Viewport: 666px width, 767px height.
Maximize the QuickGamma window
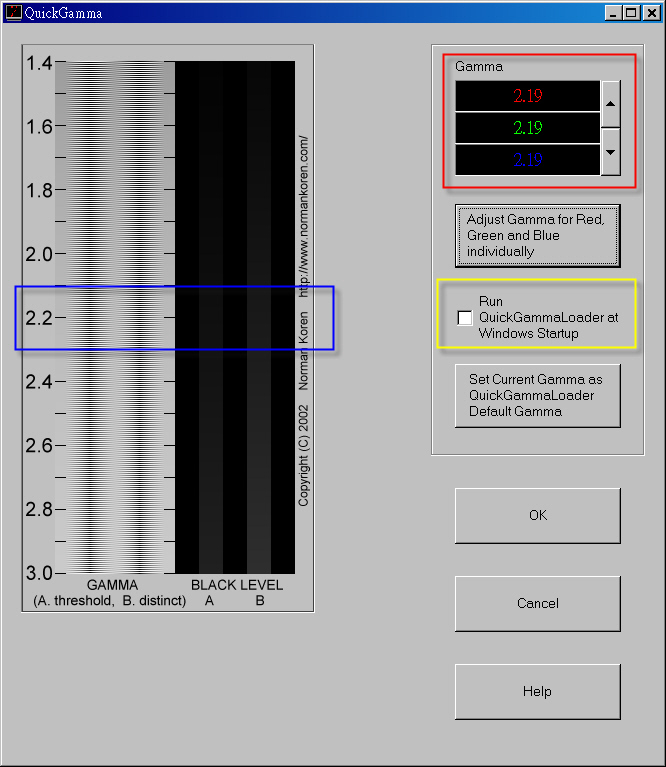[630, 13]
